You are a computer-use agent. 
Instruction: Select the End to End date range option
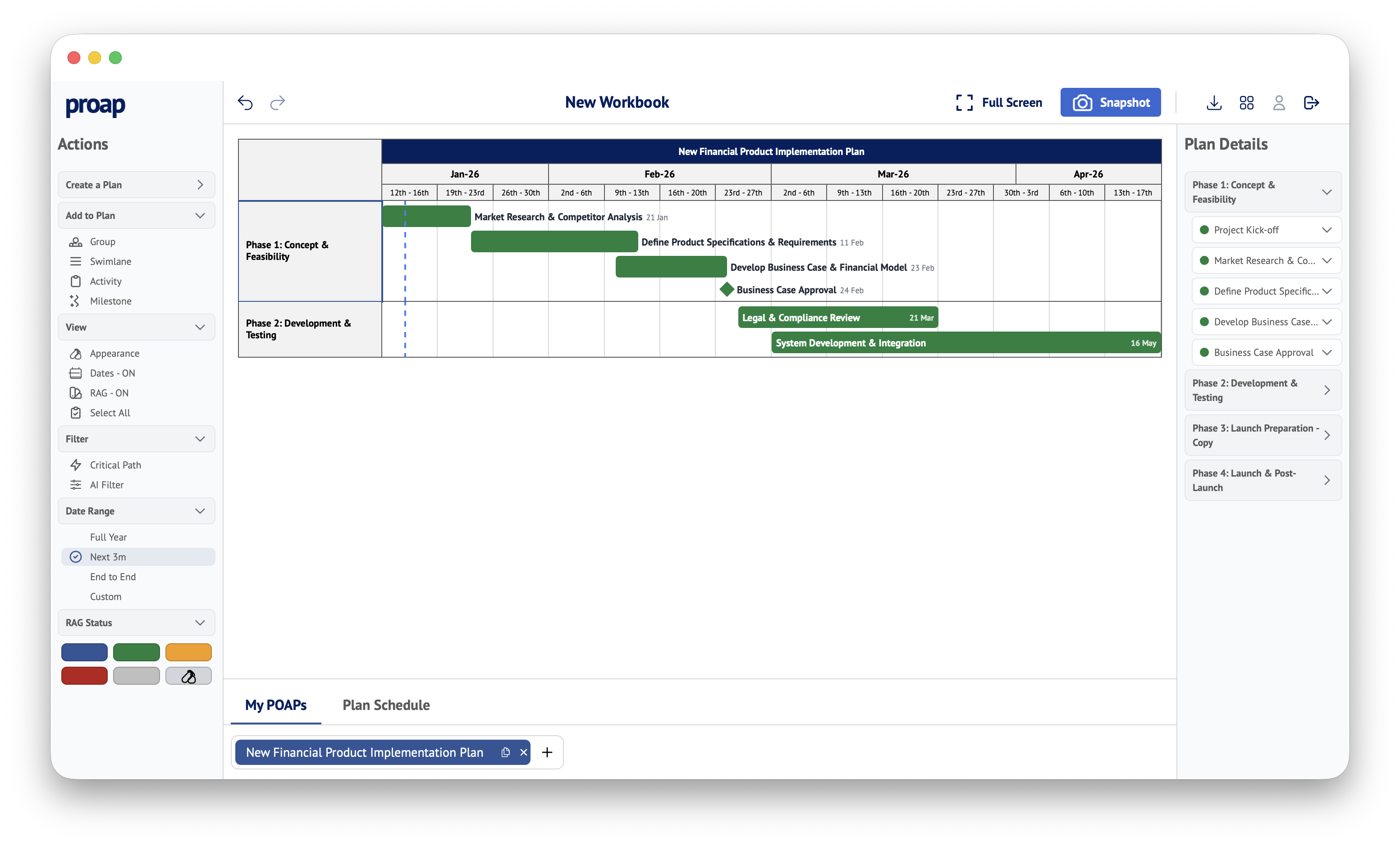(x=113, y=576)
